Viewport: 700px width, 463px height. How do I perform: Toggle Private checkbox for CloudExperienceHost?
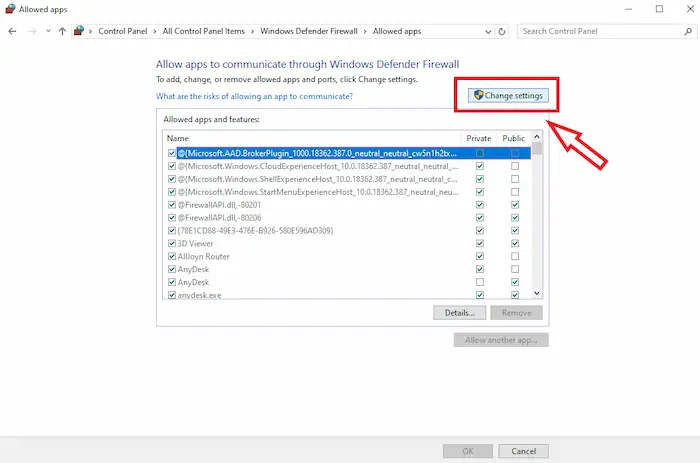[x=479, y=166]
